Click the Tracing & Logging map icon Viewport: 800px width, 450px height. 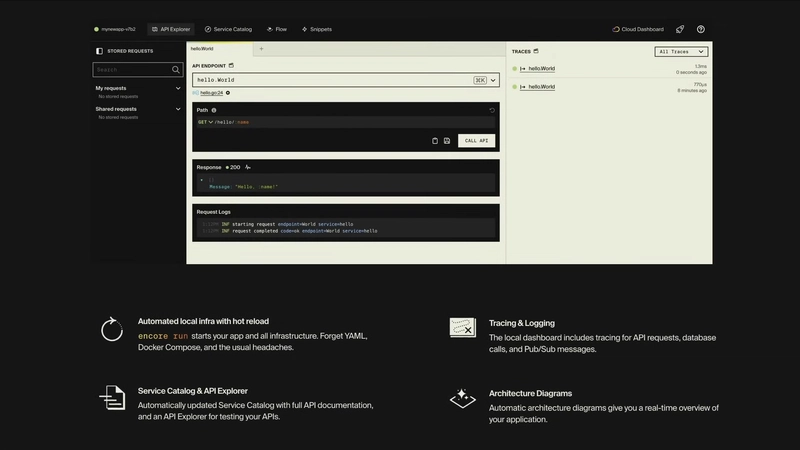point(463,328)
